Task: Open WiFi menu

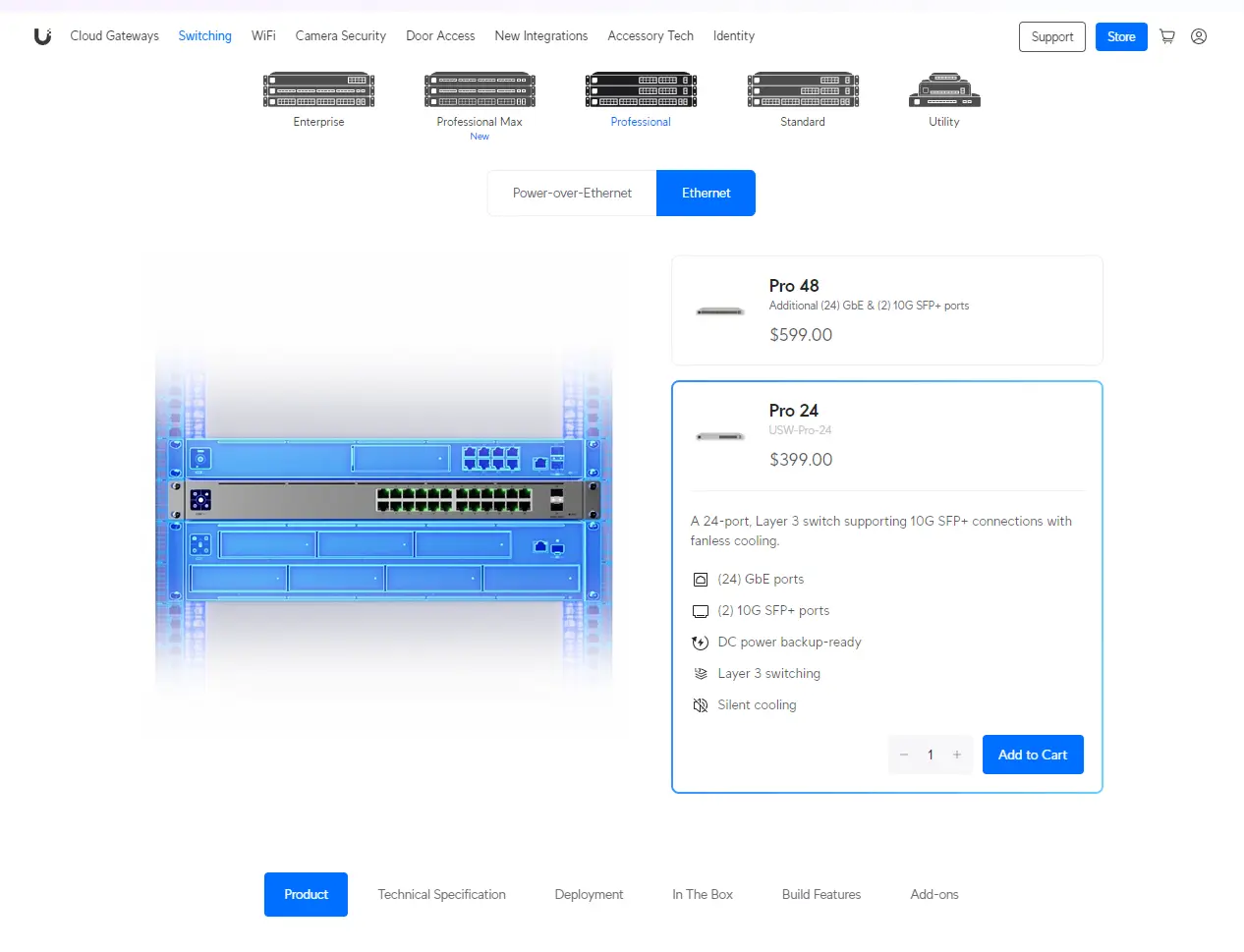Action: (x=263, y=36)
